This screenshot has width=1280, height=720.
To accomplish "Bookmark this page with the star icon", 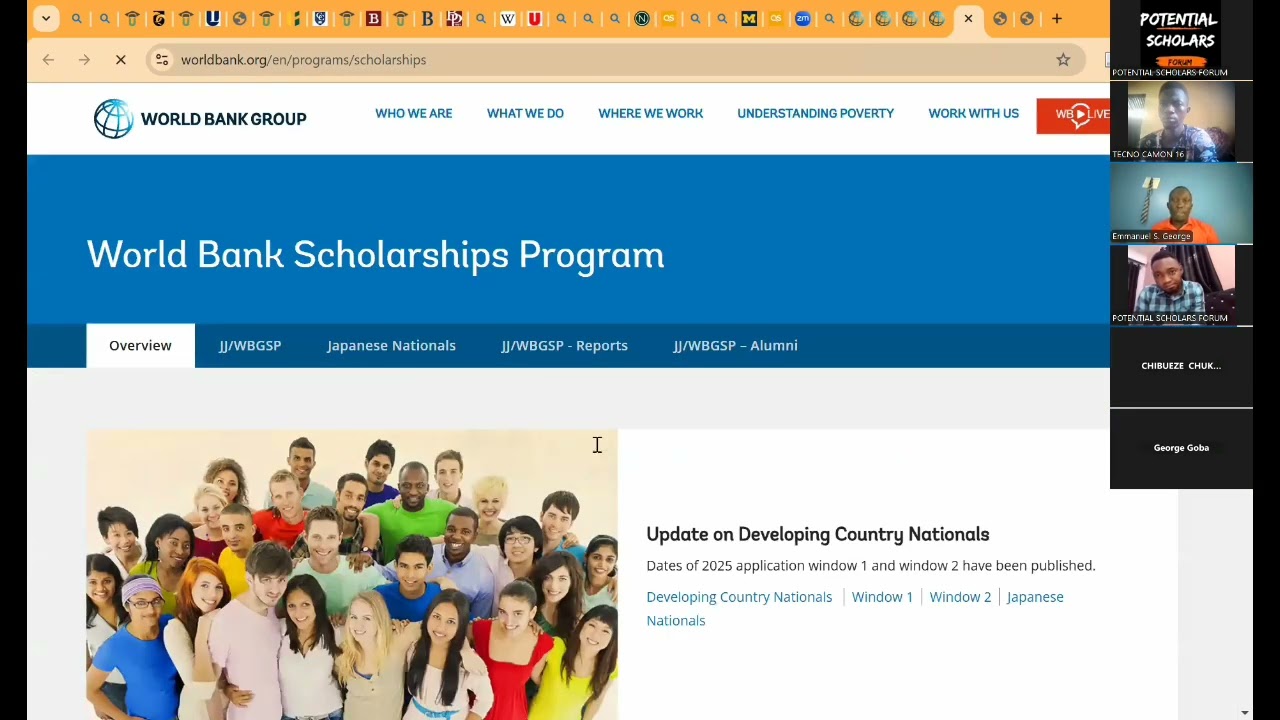I will pos(1063,60).
